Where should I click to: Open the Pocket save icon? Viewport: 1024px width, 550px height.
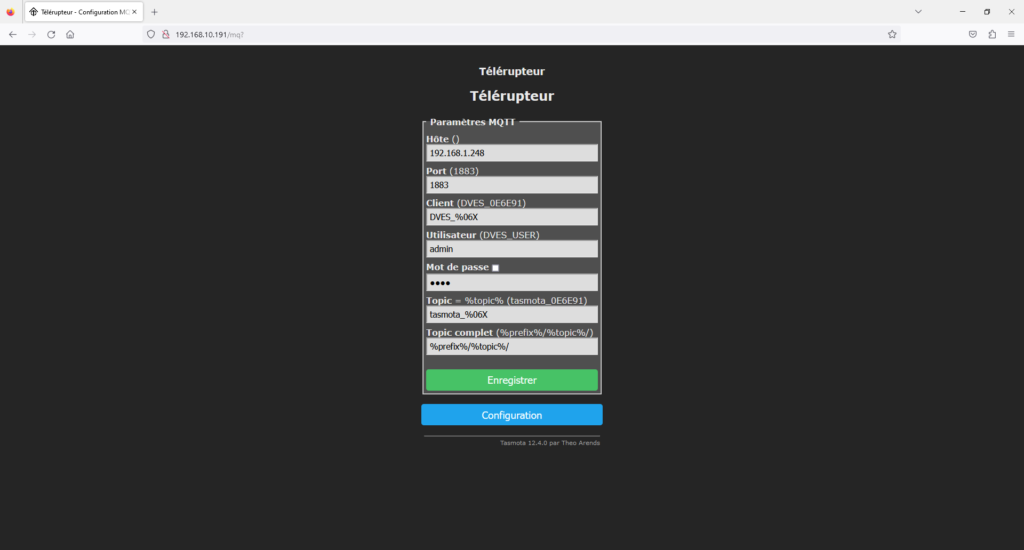(x=973, y=35)
